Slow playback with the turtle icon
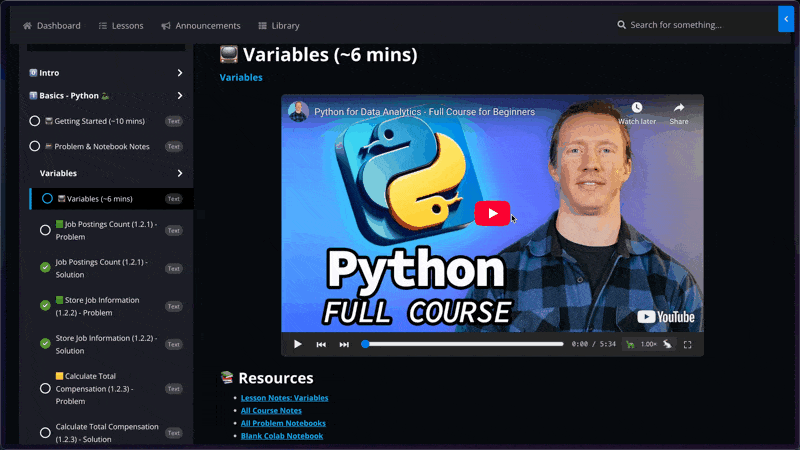This screenshot has height=450, width=800. (x=630, y=344)
